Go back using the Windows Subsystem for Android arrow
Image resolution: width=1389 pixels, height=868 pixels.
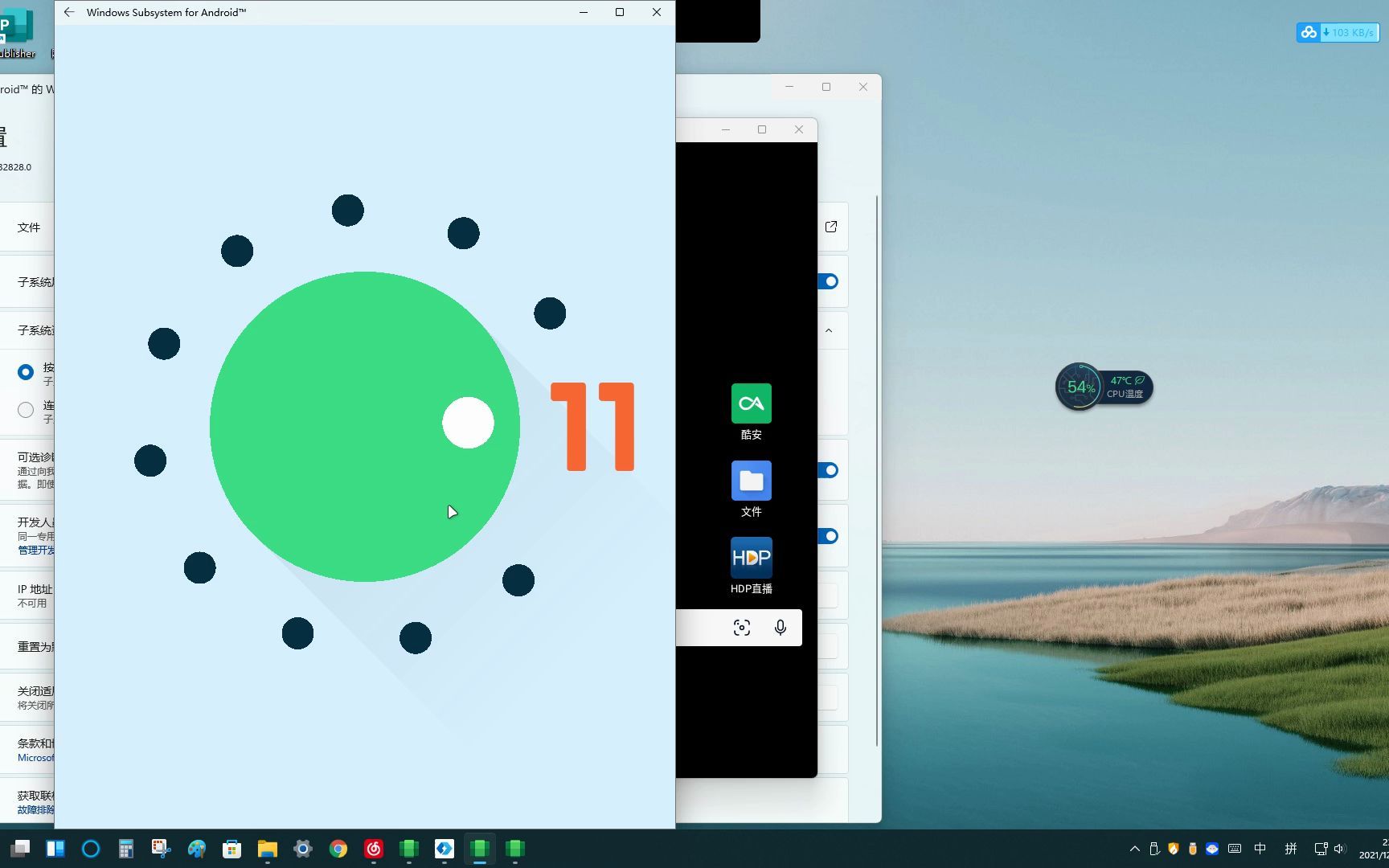[x=69, y=12]
